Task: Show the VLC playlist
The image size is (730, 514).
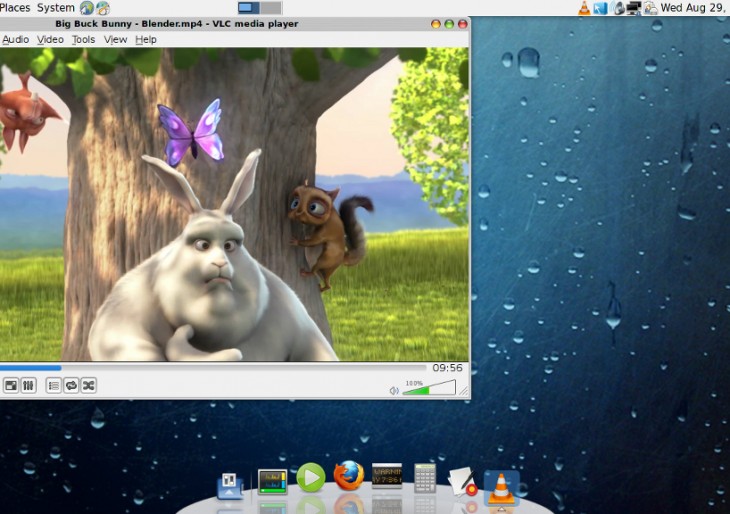Action: point(54,385)
